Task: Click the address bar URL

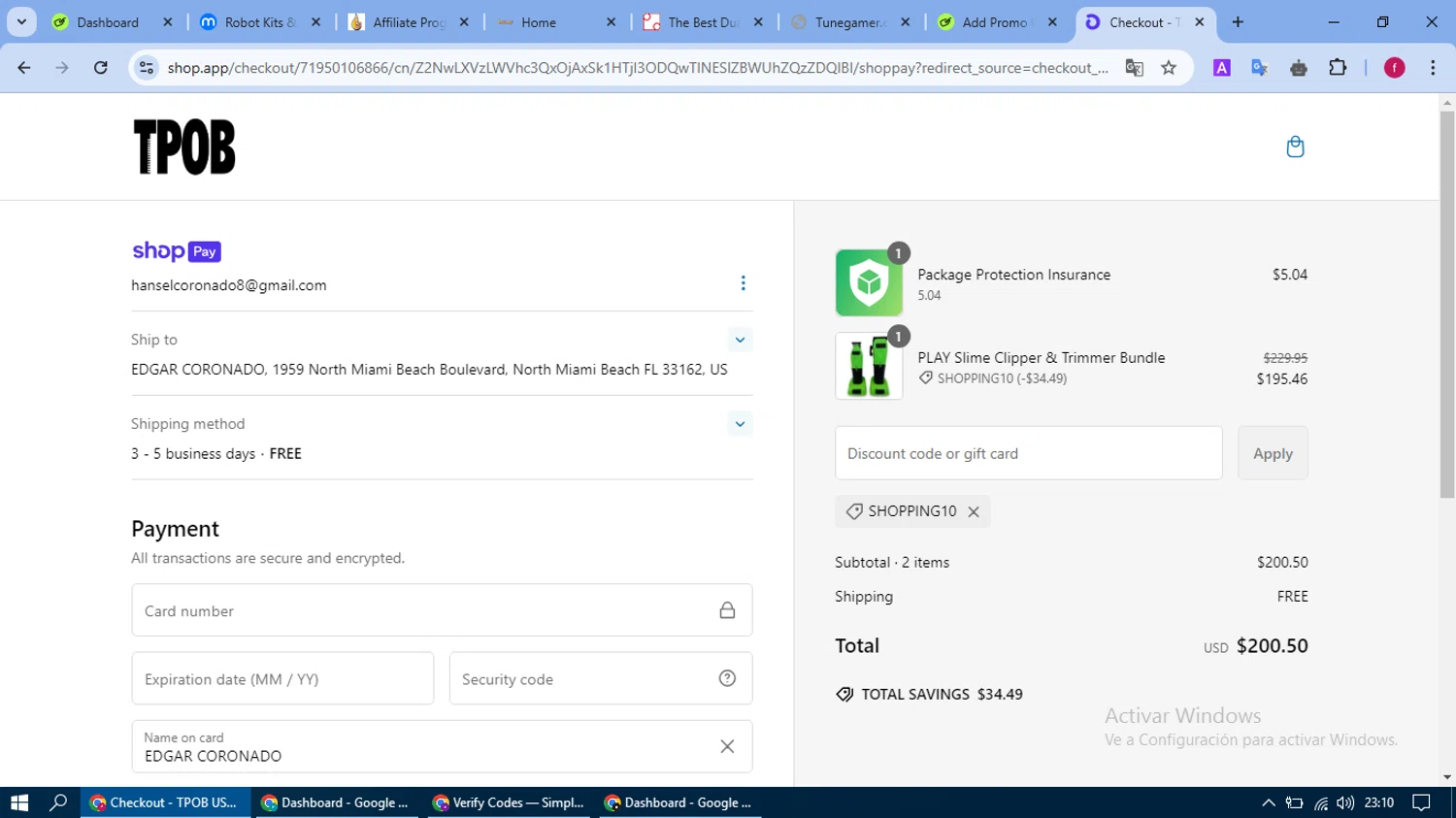Action: 638,67
